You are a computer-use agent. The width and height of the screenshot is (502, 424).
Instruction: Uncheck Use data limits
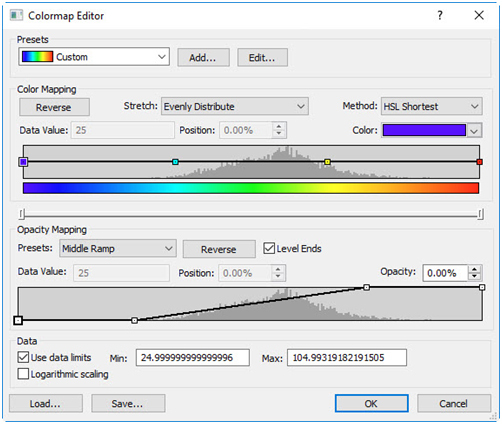click(23, 357)
